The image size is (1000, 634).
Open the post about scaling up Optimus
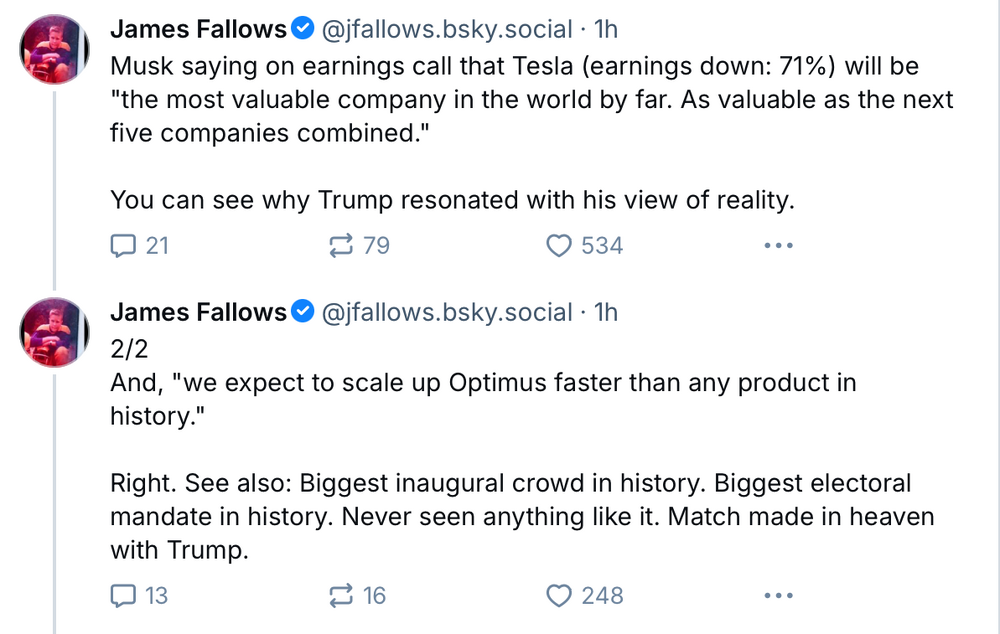(480, 384)
